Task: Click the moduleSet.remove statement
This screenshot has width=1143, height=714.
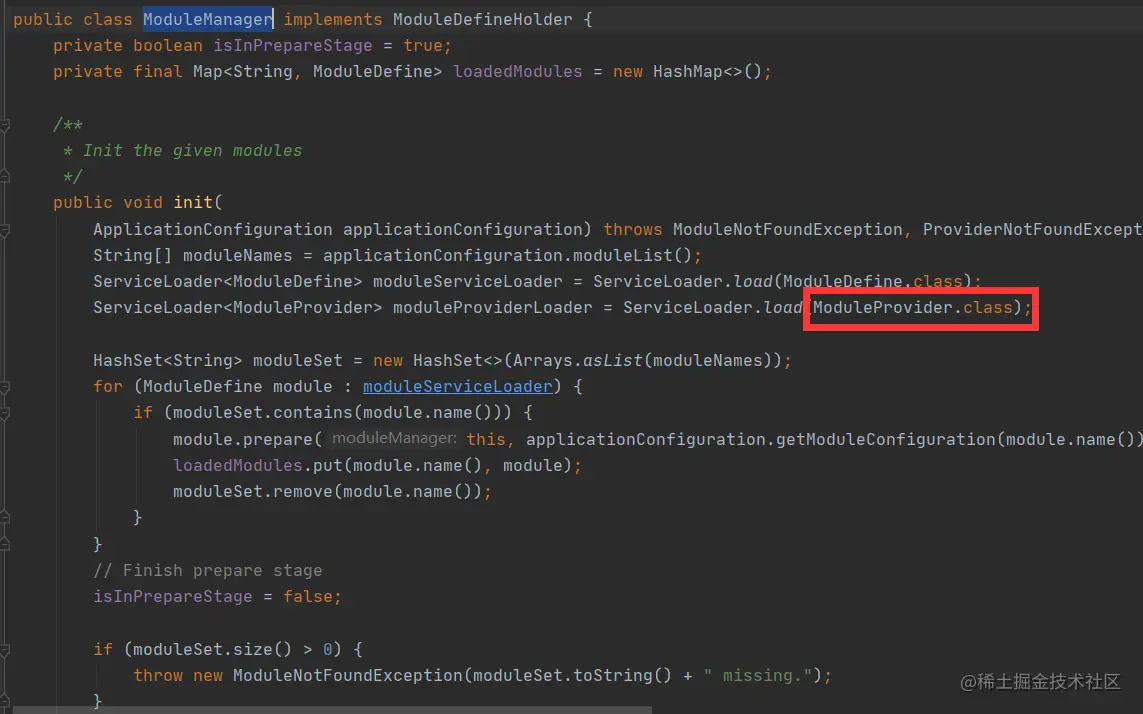Action: click(332, 492)
